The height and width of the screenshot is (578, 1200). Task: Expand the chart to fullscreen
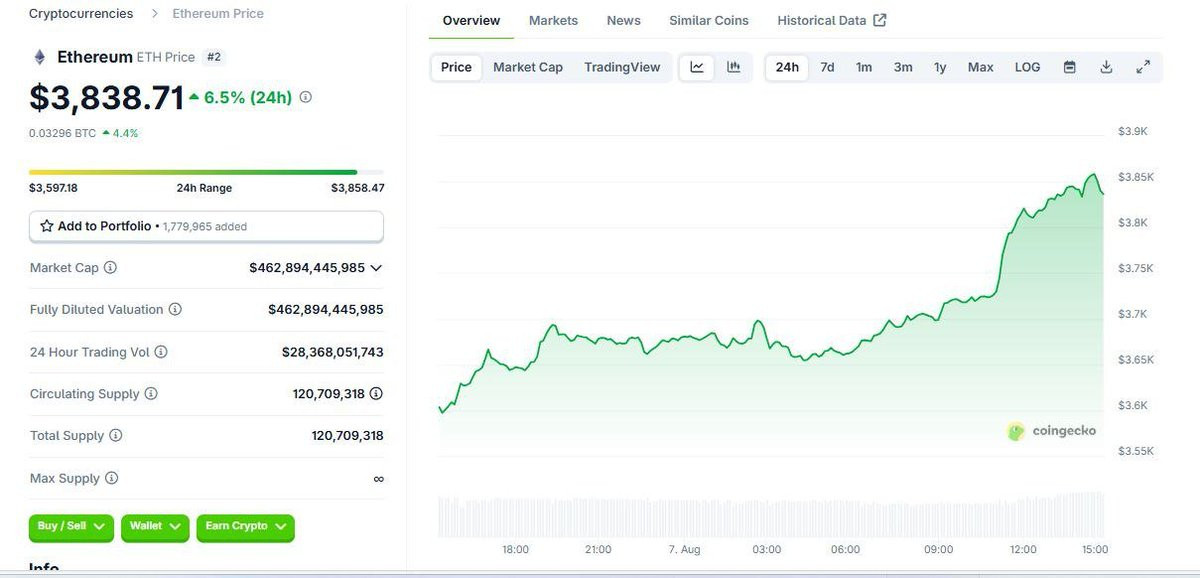1143,67
